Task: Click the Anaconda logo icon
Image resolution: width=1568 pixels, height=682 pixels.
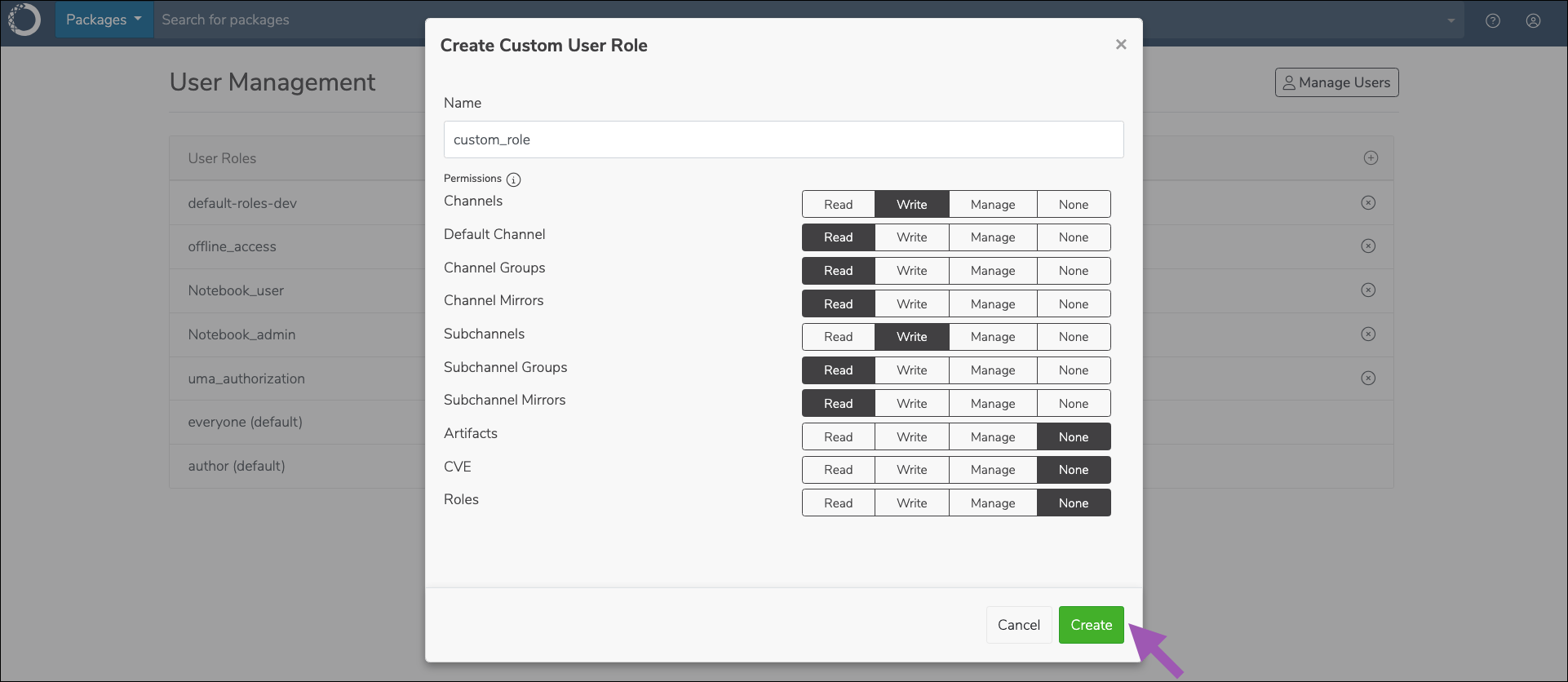Action: click(24, 20)
